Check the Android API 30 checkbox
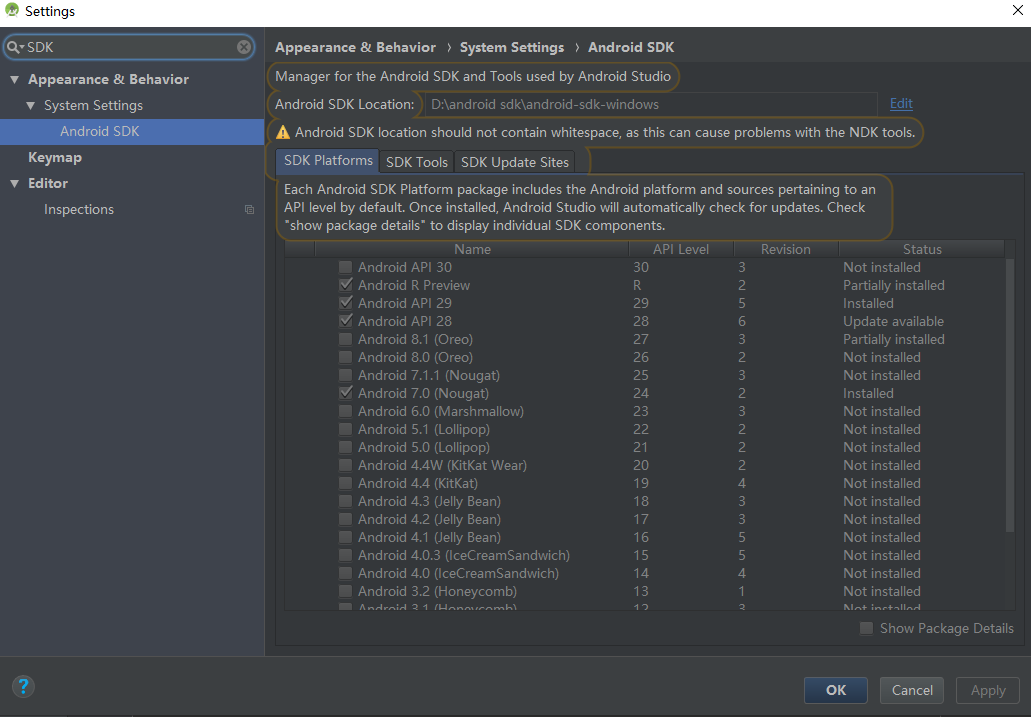This screenshot has width=1031, height=717. [x=345, y=268]
